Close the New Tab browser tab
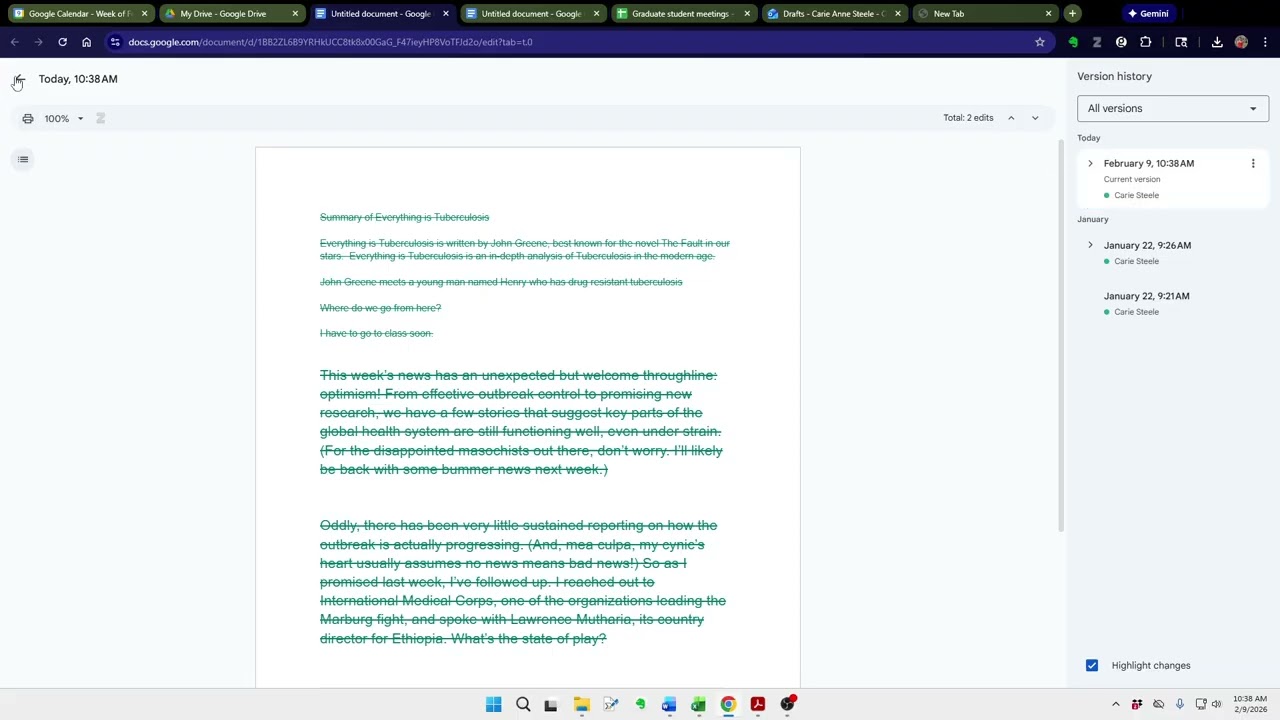This screenshot has width=1280, height=720. coord(1048,14)
